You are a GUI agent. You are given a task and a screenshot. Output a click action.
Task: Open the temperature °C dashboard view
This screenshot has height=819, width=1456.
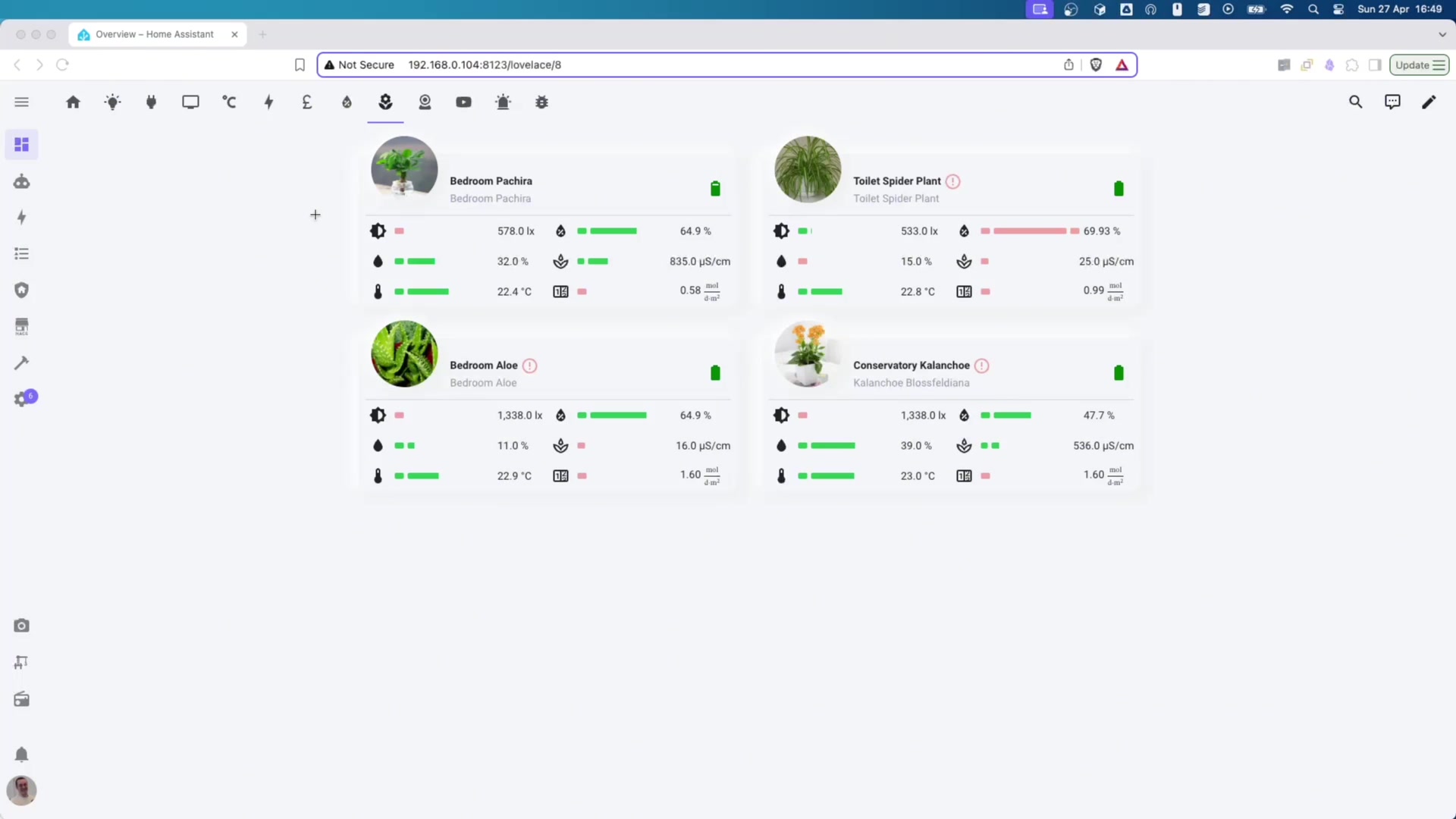[x=230, y=102]
